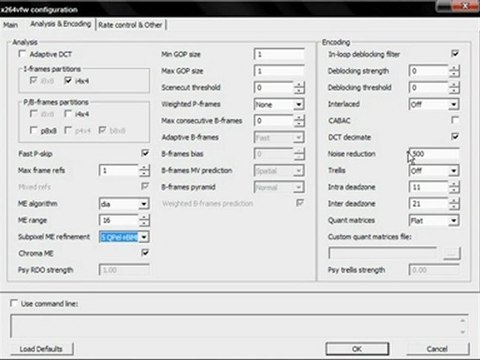Open the Quant matrices dropdown
480x360 pixels.
[453, 220]
